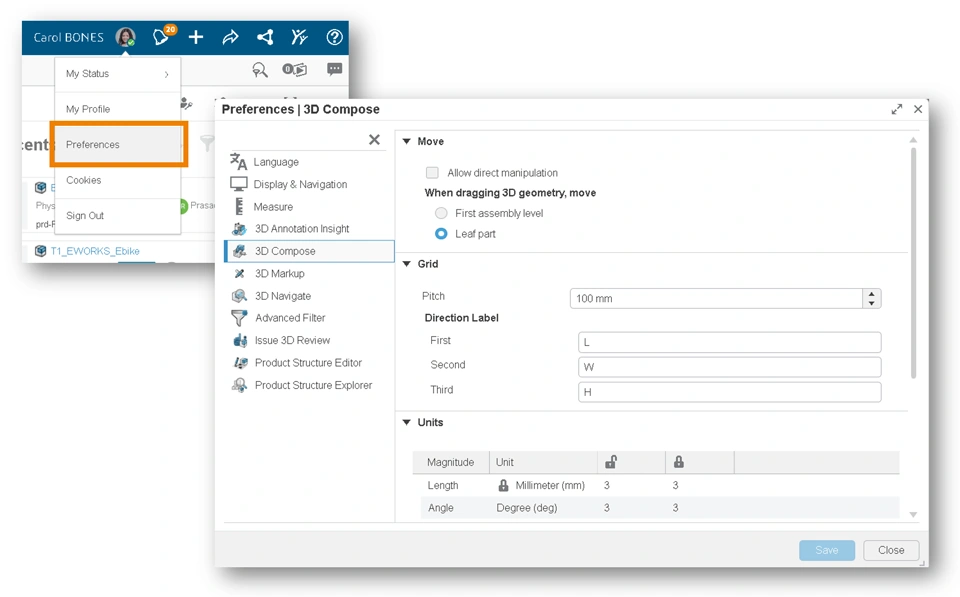Image resolution: width=960 pixels, height=597 pixels.
Task: Click the search magnifier icon below top bar
Action: click(x=260, y=70)
